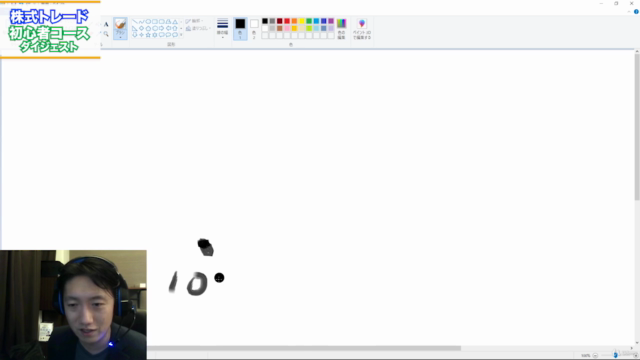This screenshot has height=360, width=640.
Task: Pick the Six-point star shape
Action: pos(155,35)
